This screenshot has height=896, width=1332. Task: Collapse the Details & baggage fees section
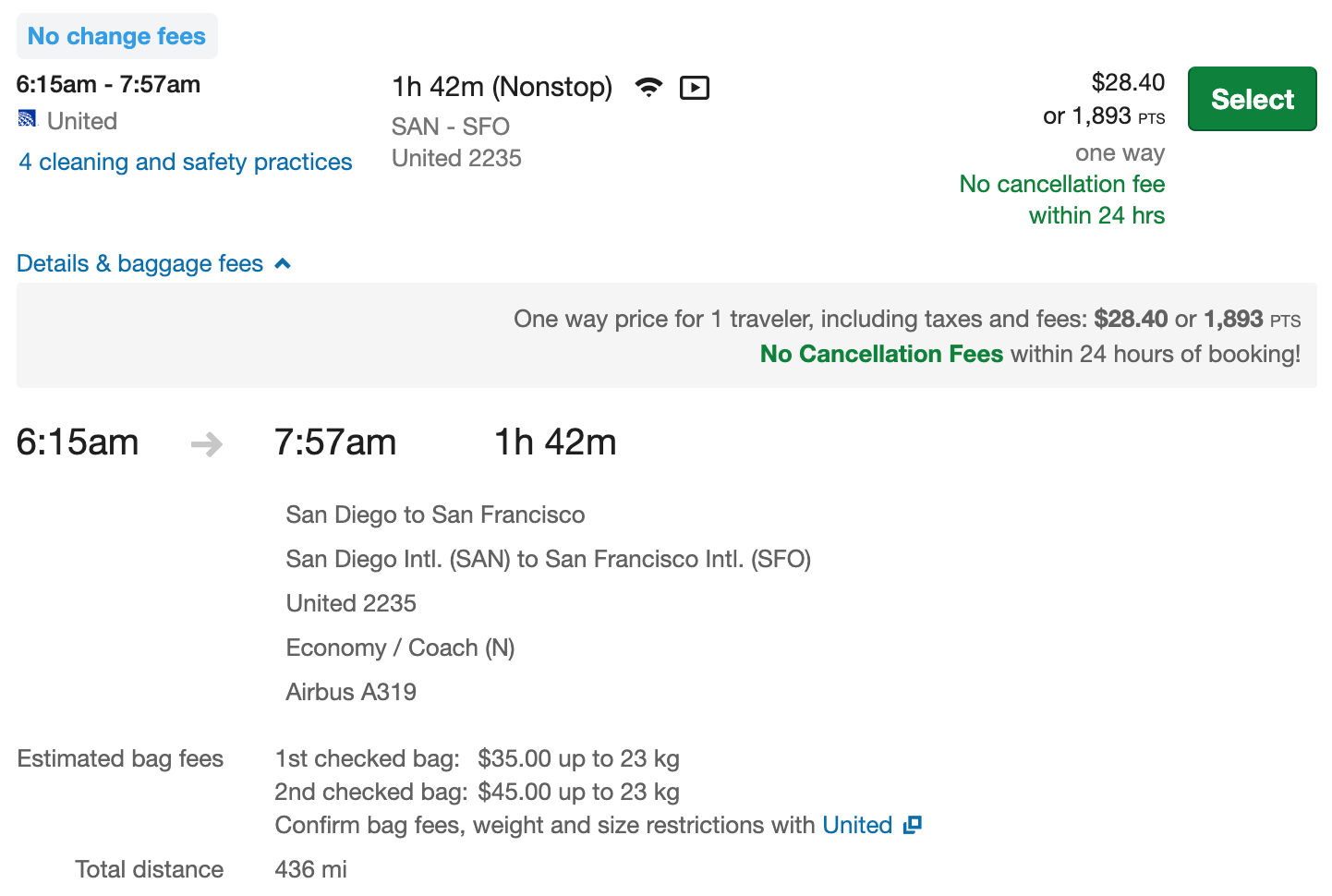coord(140,264)
